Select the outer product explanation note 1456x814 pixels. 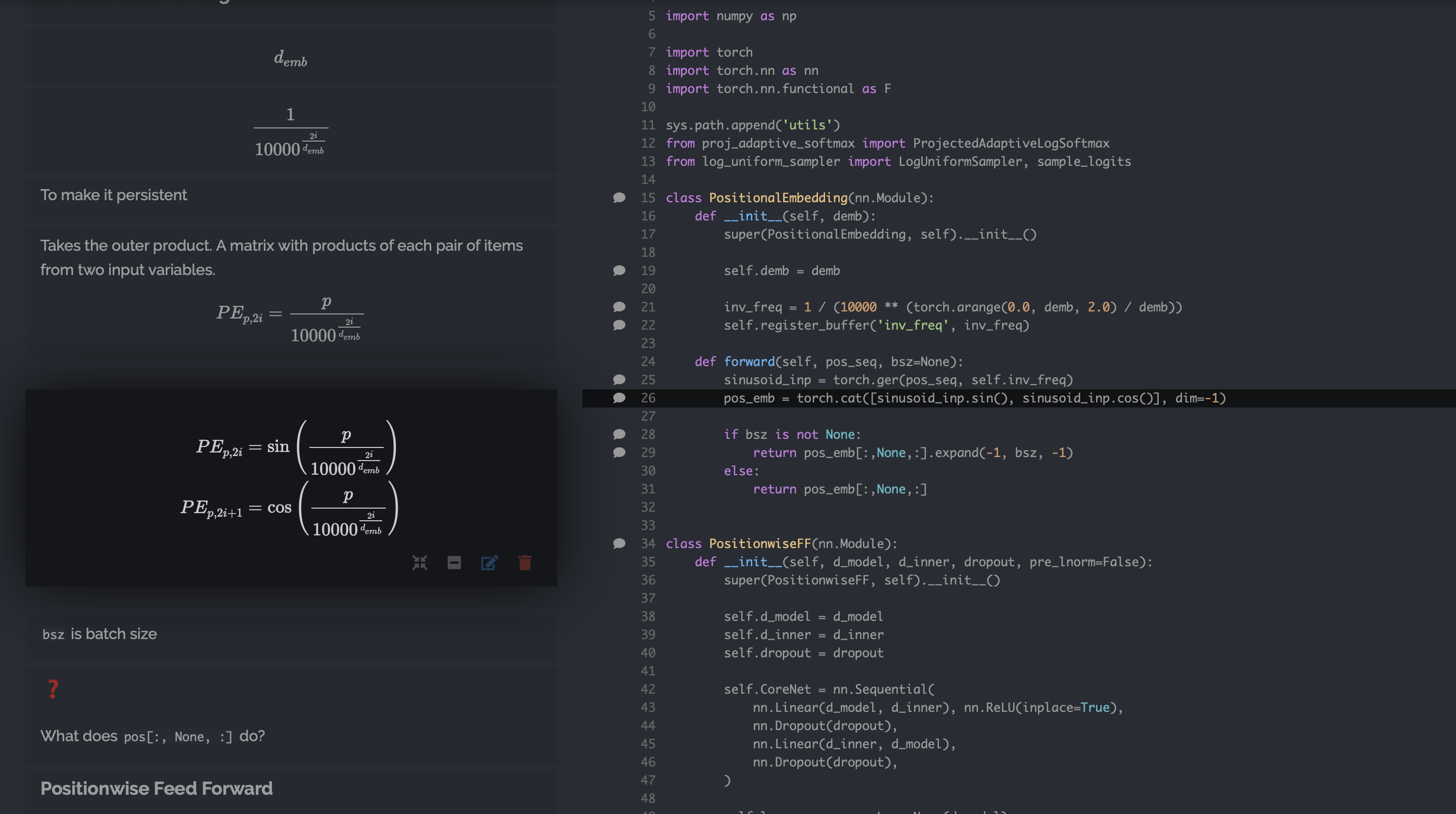click(x=282, y=257)
